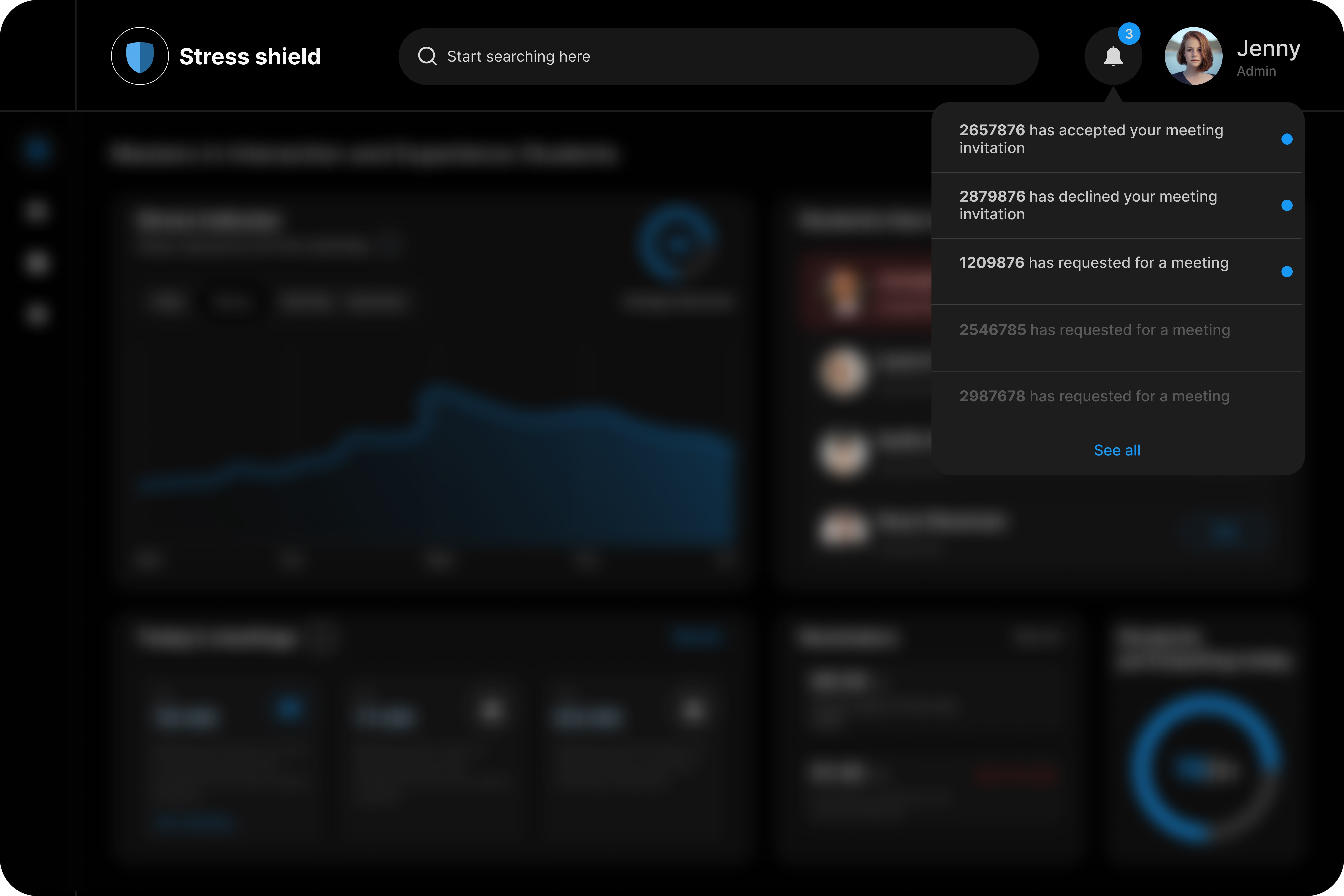Open 2657876 accepted meeting invitation notification
Viewport: 1344px width, 896px height.
(1092, 139)
